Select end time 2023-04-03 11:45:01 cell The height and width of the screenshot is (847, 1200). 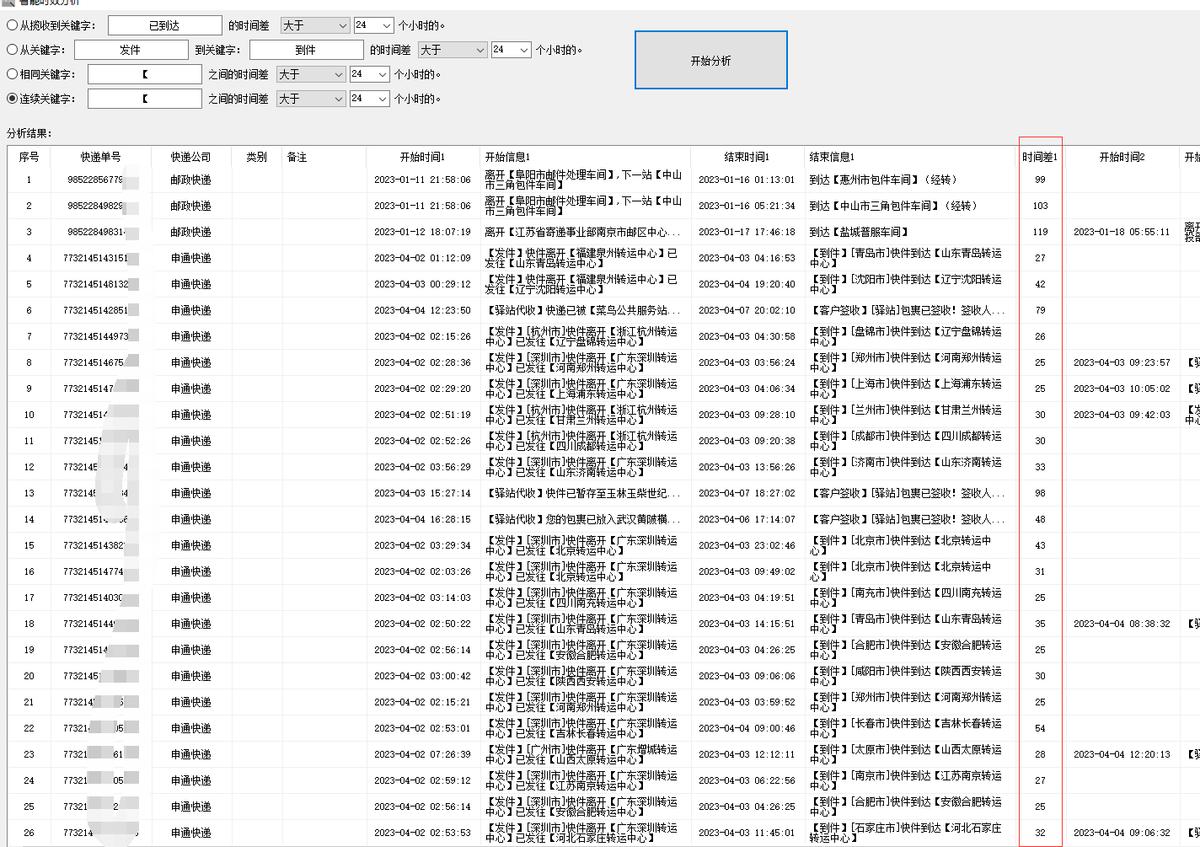(x=746, y=832)
